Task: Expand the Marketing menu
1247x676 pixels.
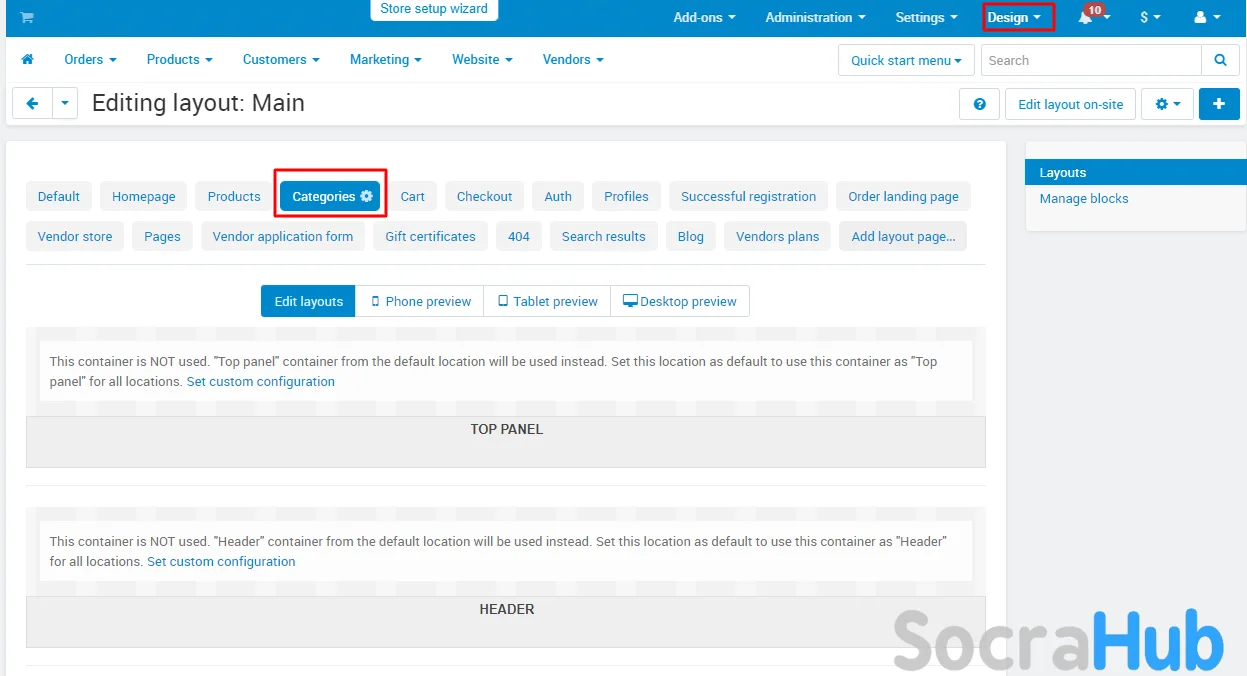Action: (385, 59)
